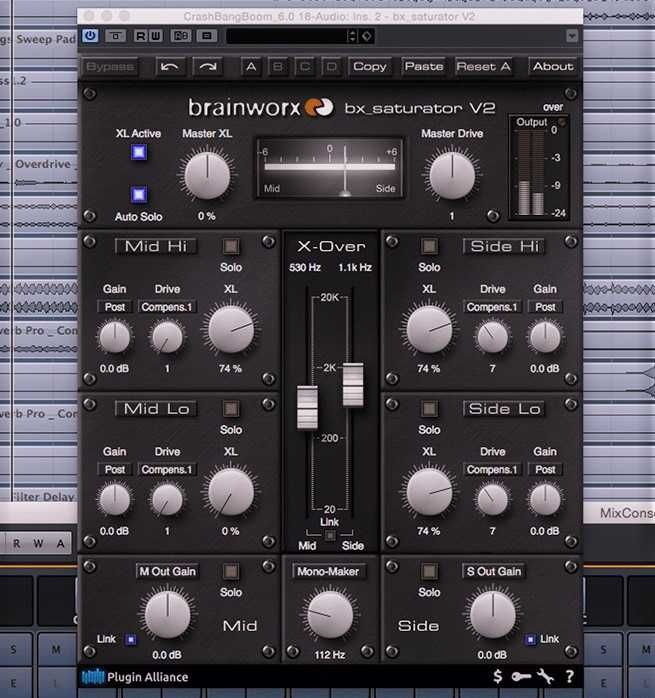The height and width of the screenshot is (698, 655).
Task: Click the Mono-Maker frequency knob
Action: pyautogui.click(x=330, y=615)
